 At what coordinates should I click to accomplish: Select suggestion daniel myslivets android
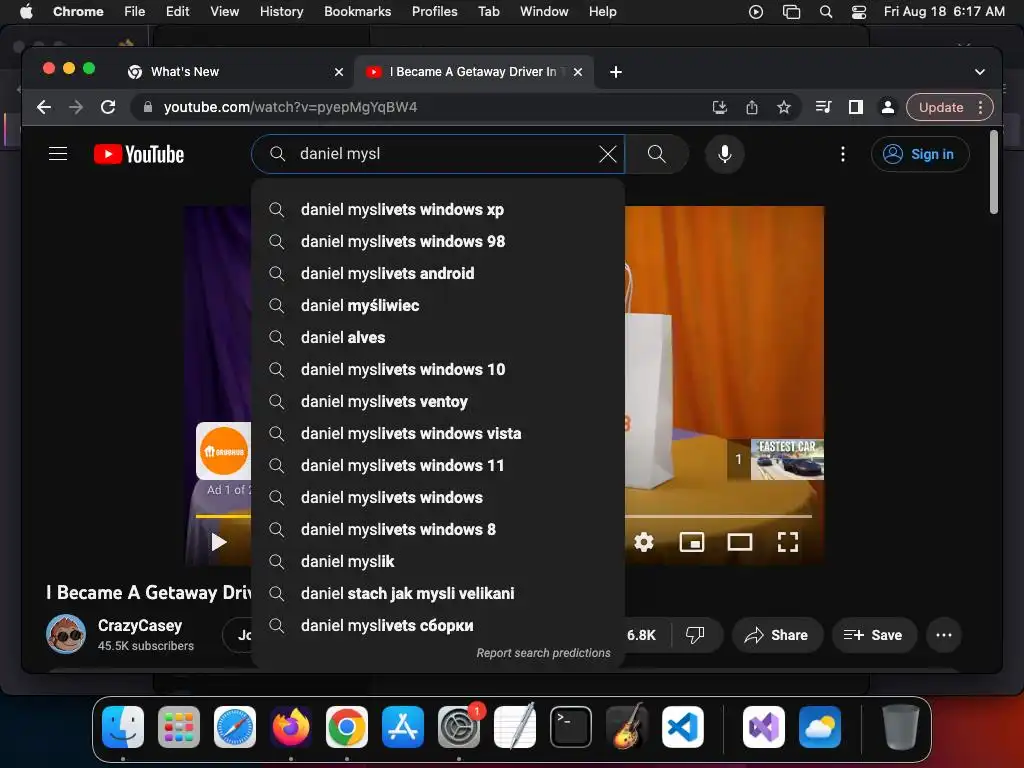(438, 274)
